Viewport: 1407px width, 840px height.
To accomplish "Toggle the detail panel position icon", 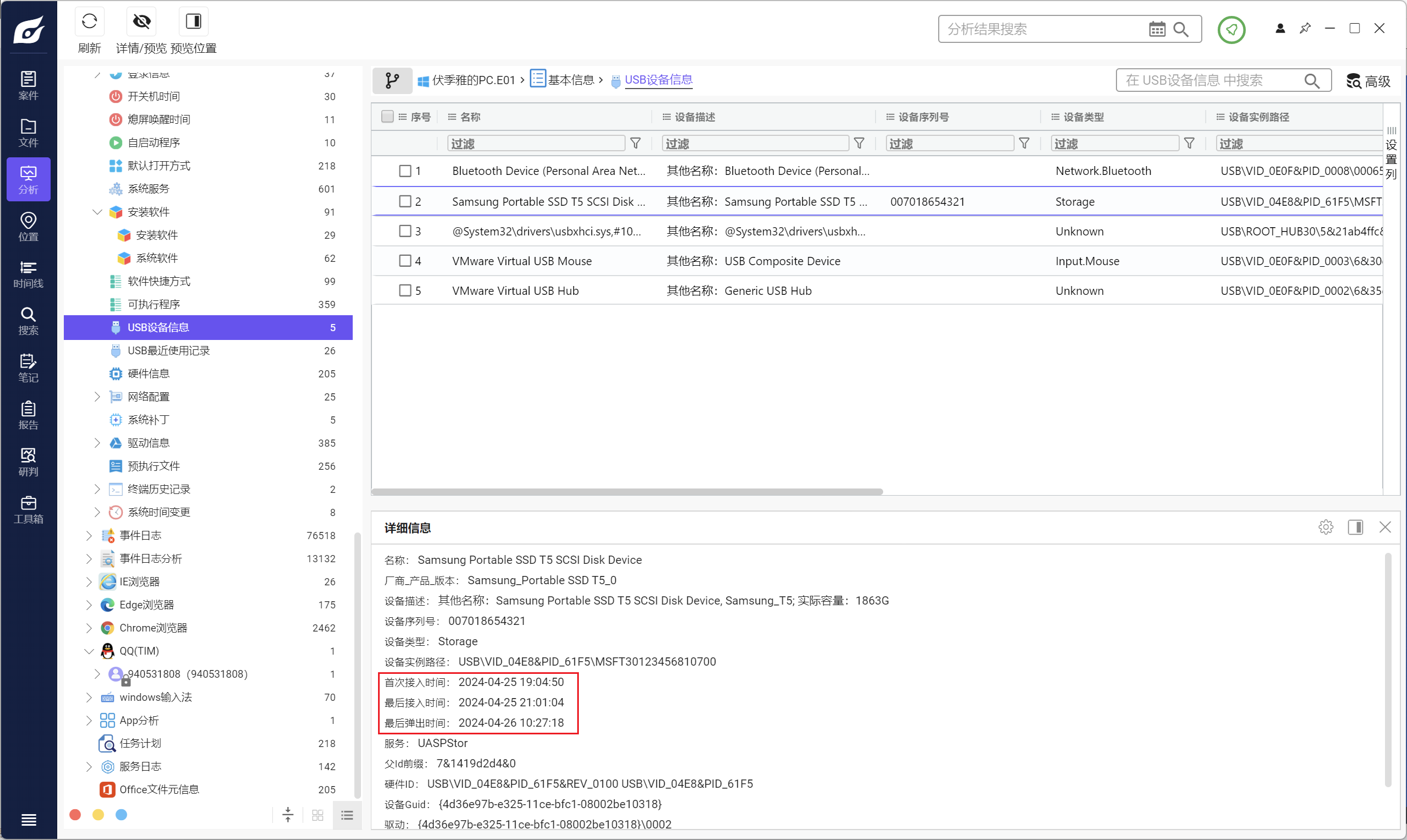I will pos(1355,527).
